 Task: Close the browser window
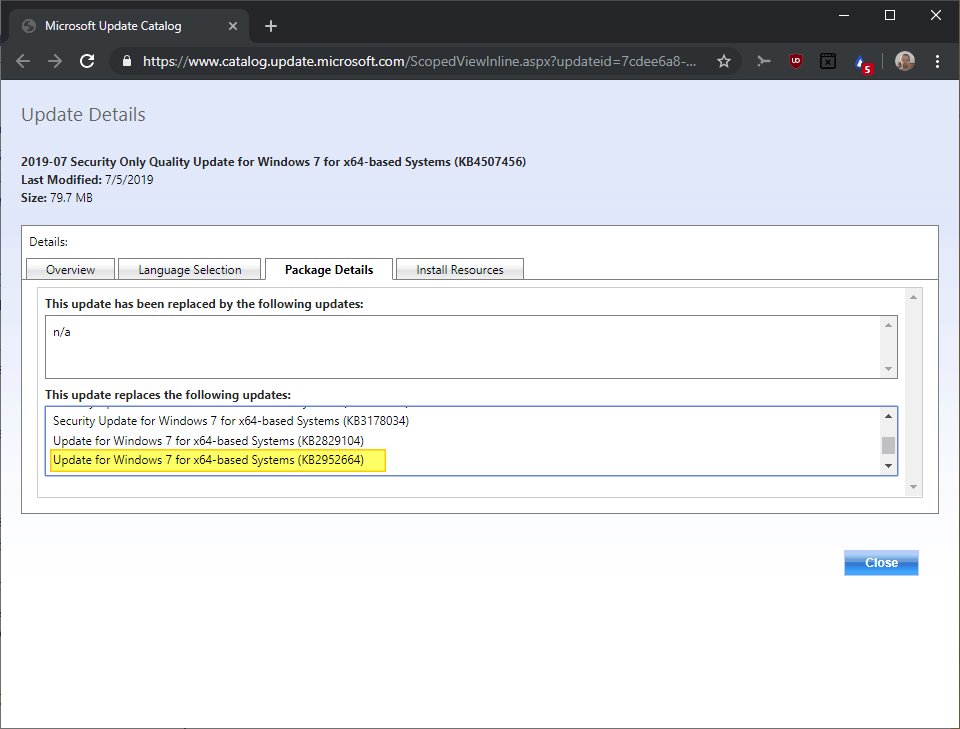pyautogui.click(x=936, y=15)
